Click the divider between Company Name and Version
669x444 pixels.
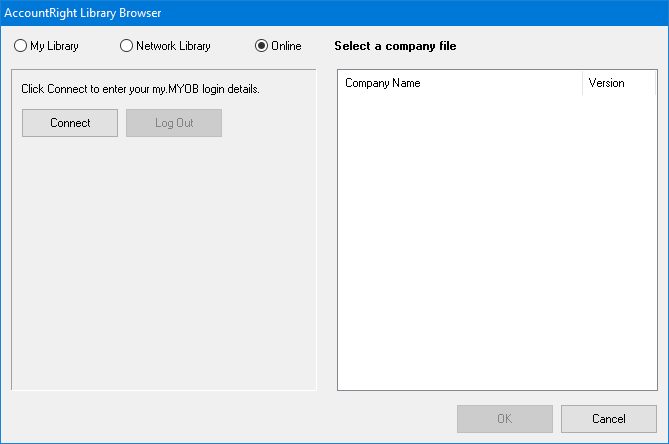click(582, 83)
